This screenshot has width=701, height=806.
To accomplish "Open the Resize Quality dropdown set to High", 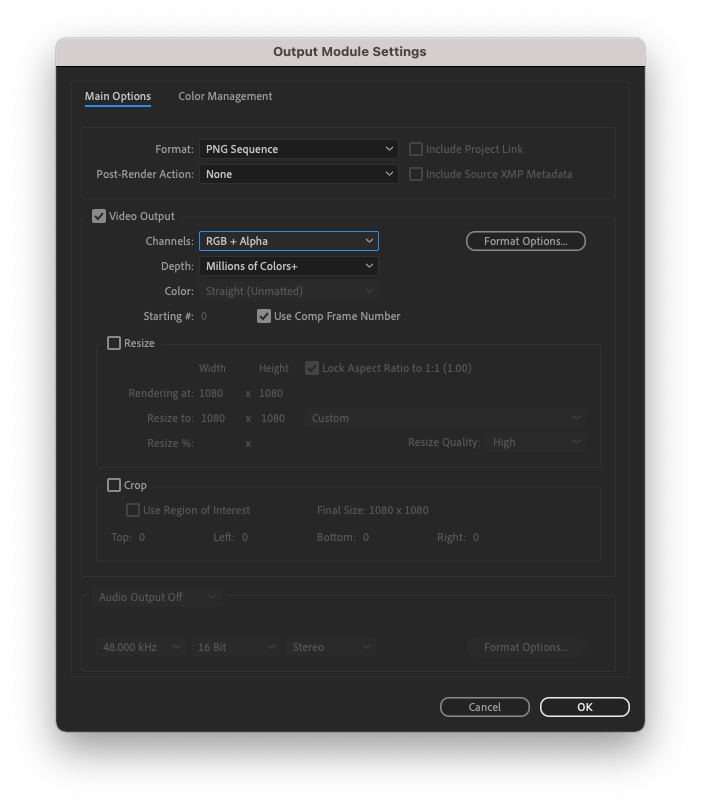I will [x=536, y=443].
